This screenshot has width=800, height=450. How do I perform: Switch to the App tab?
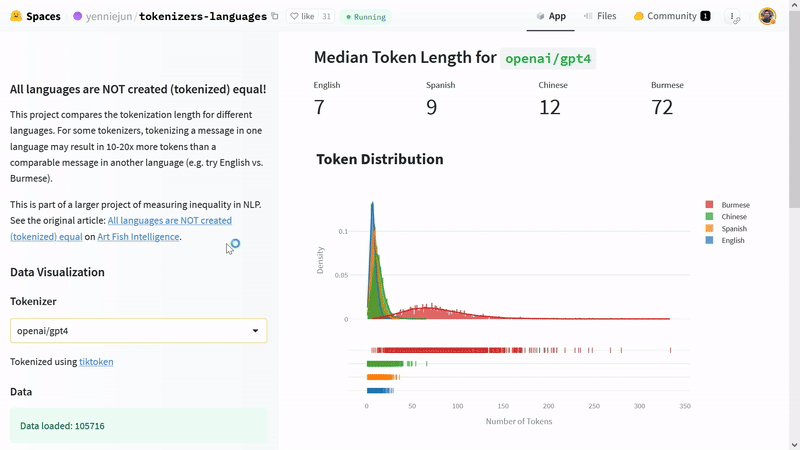click(x=551, y=16)
